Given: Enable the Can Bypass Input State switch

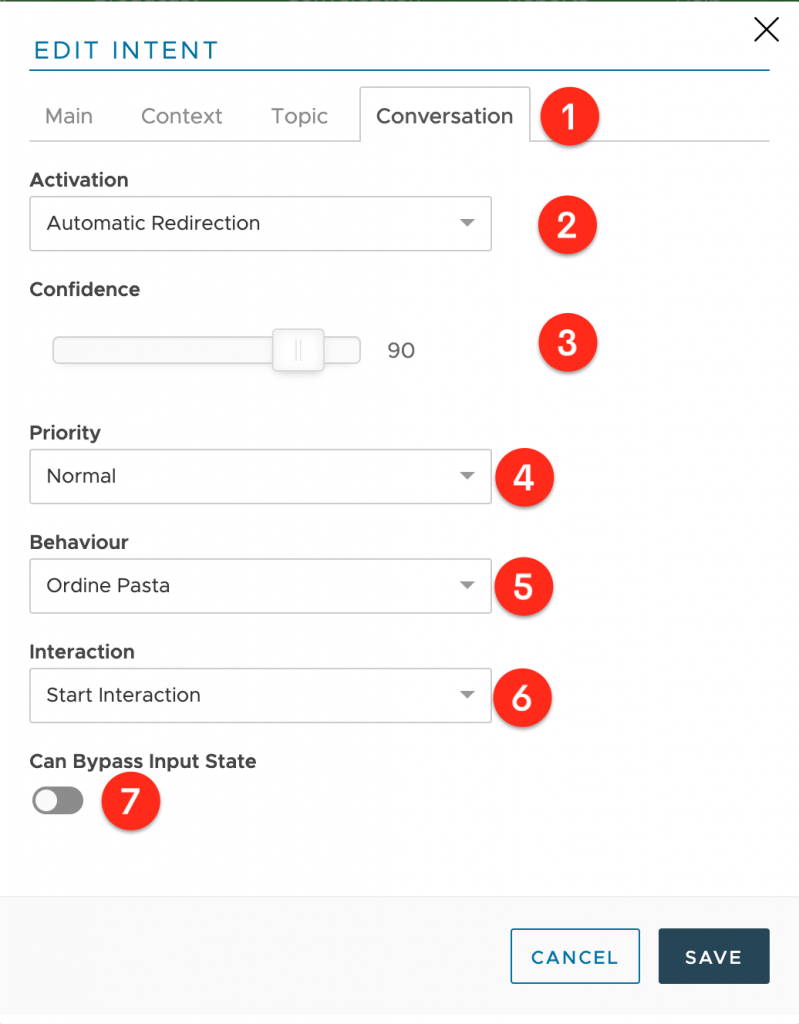Looking at the screenshot, I should point(57,801).
